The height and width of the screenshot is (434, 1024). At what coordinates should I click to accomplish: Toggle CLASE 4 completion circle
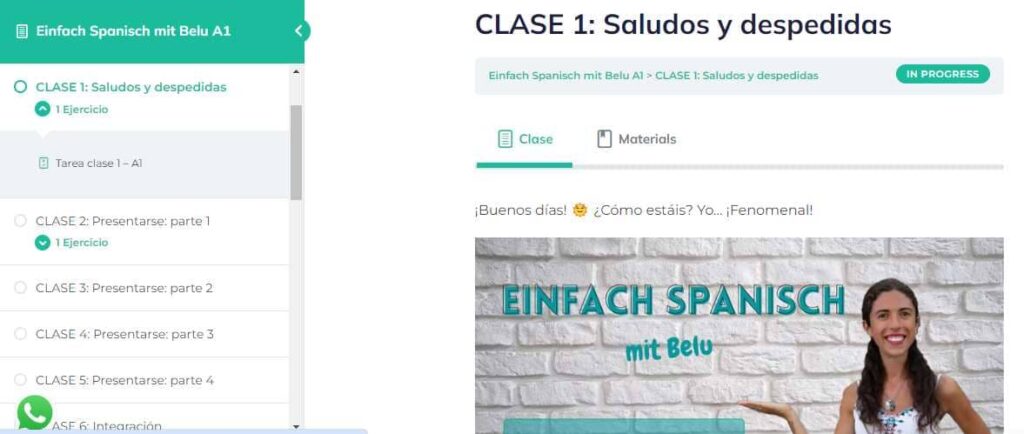click(20, 334)
